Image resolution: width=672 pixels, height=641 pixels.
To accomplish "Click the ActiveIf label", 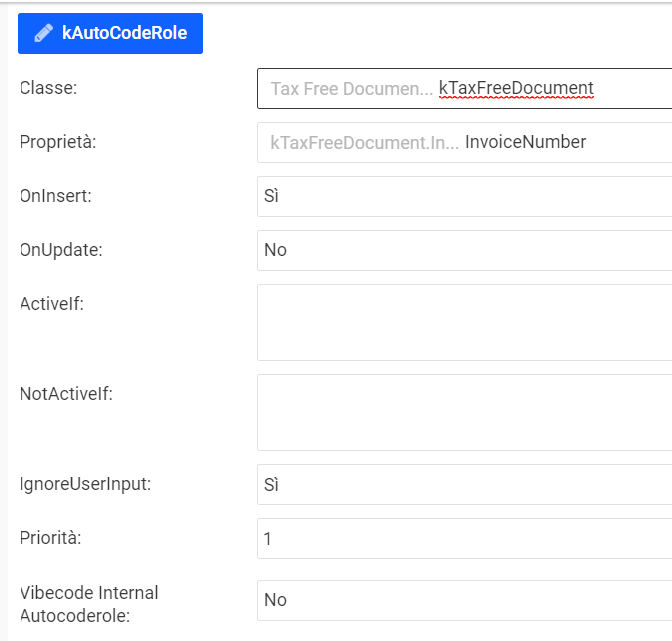I will [x=52, y=304].
